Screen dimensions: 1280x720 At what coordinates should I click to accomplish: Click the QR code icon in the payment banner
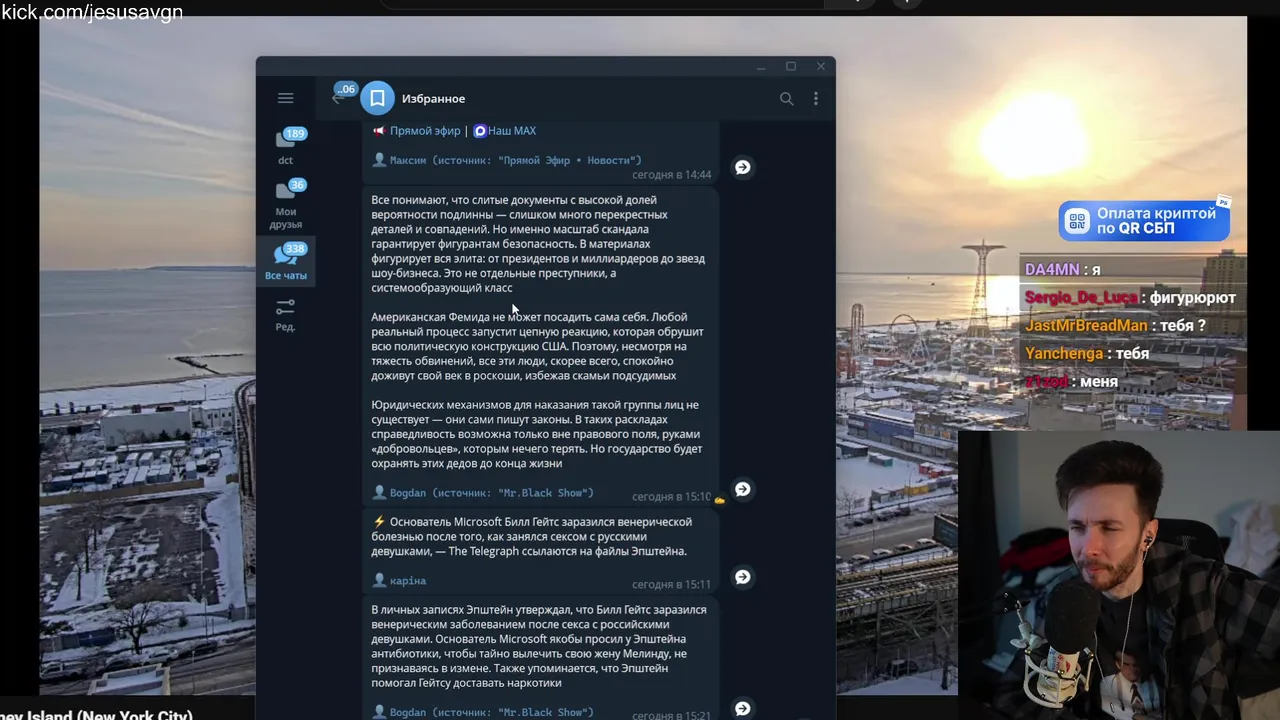click(1077, 221)
